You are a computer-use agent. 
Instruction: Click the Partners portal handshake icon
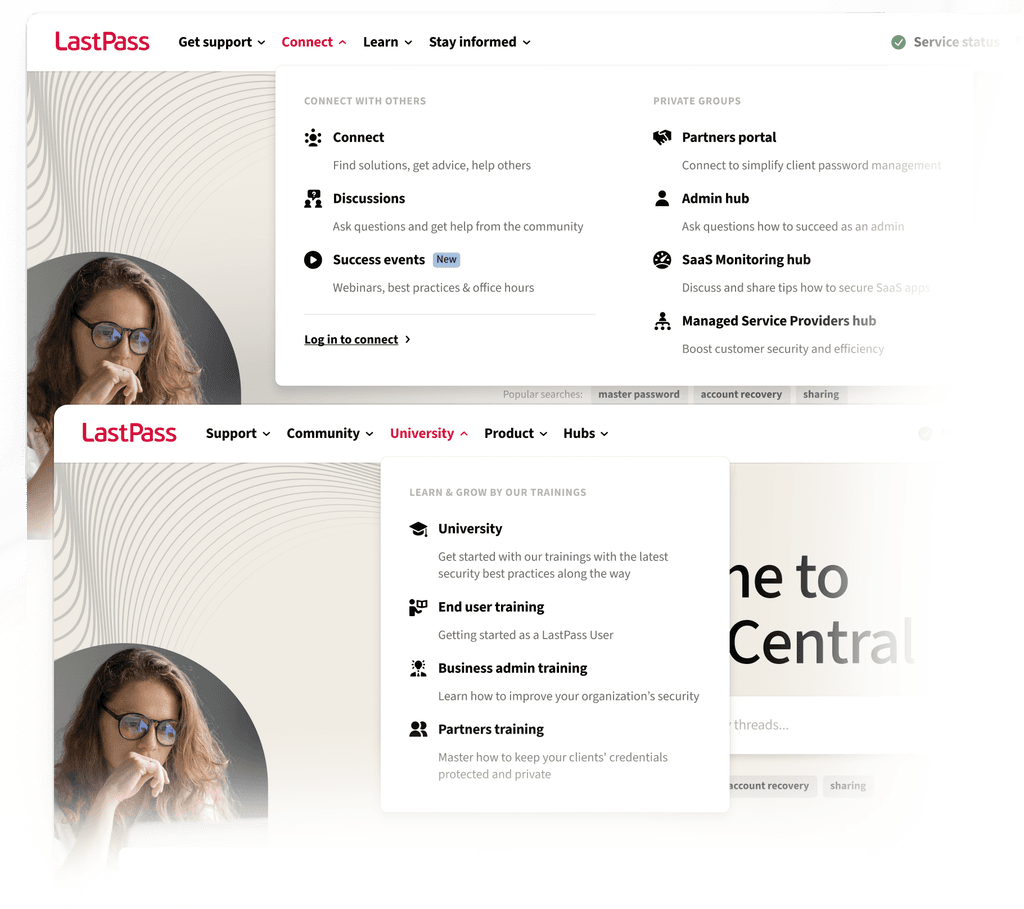click(x=662, y=137)
